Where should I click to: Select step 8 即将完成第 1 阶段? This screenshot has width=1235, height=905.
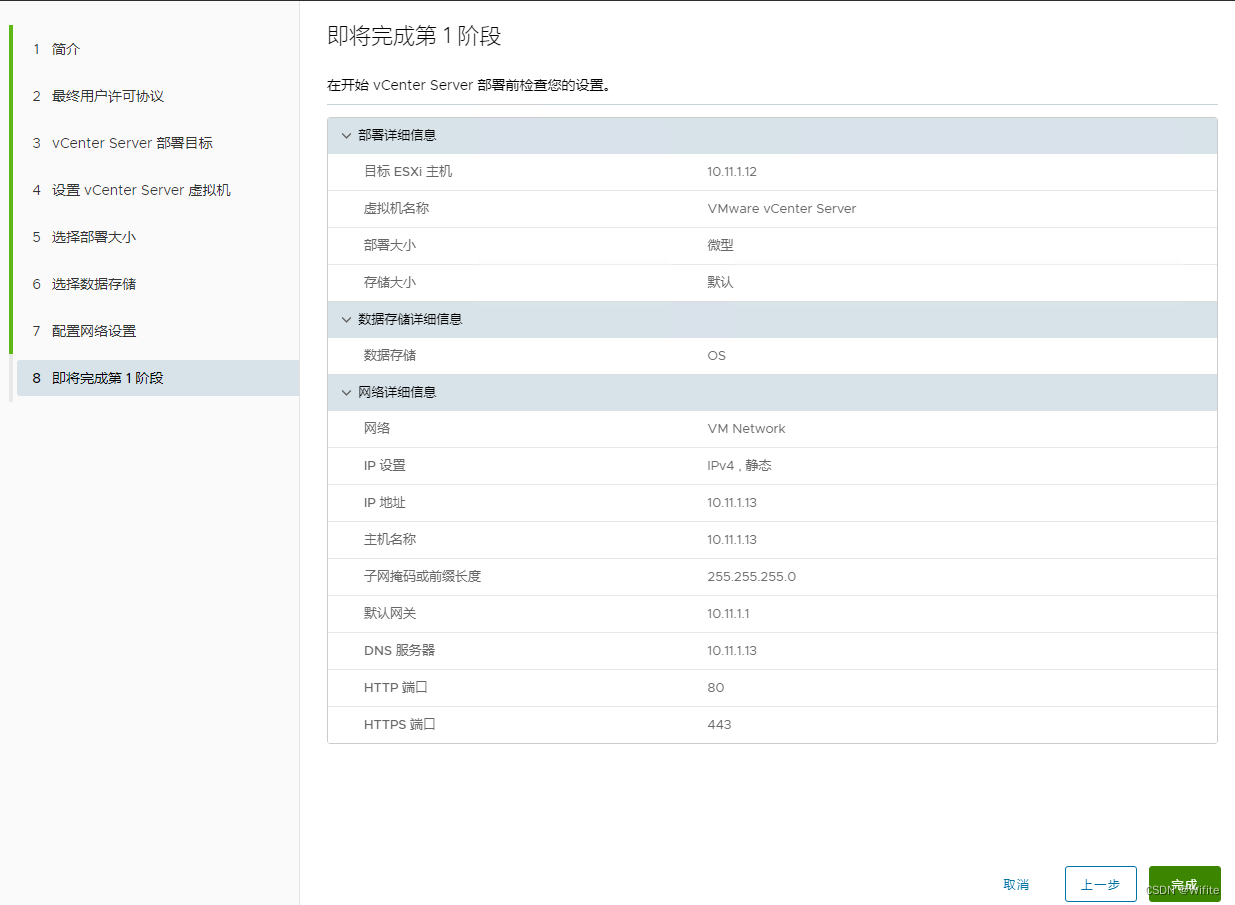[157, 378]
